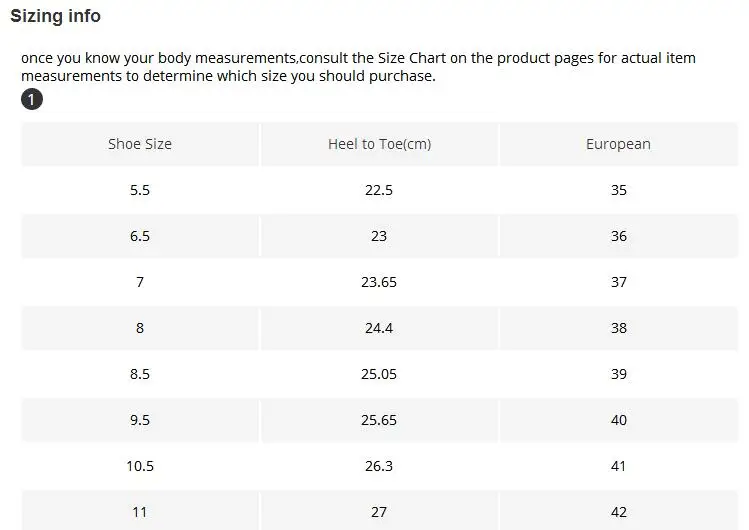The image size is (749, 530).
Task: Click the Sizing info heading
Action: [55, 17]
